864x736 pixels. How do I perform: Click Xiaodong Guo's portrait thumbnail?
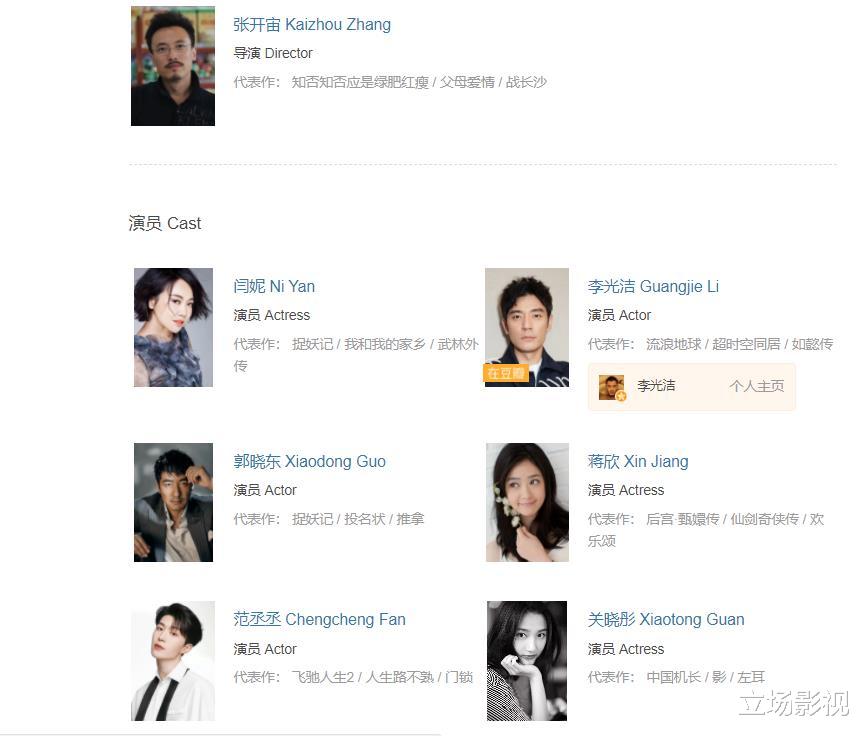click(173, 502)
